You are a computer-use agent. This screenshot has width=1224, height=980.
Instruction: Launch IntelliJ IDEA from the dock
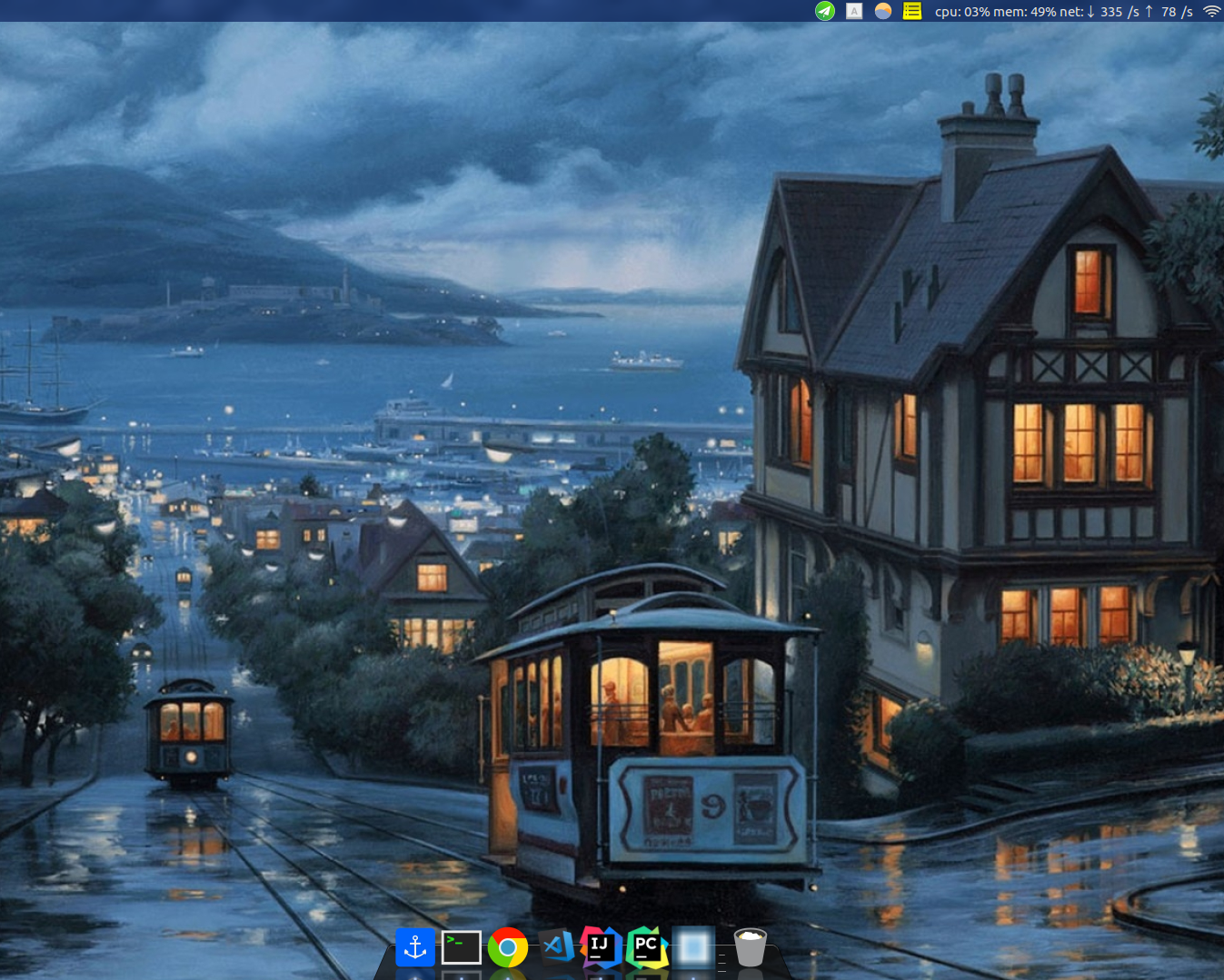point(601,947)
